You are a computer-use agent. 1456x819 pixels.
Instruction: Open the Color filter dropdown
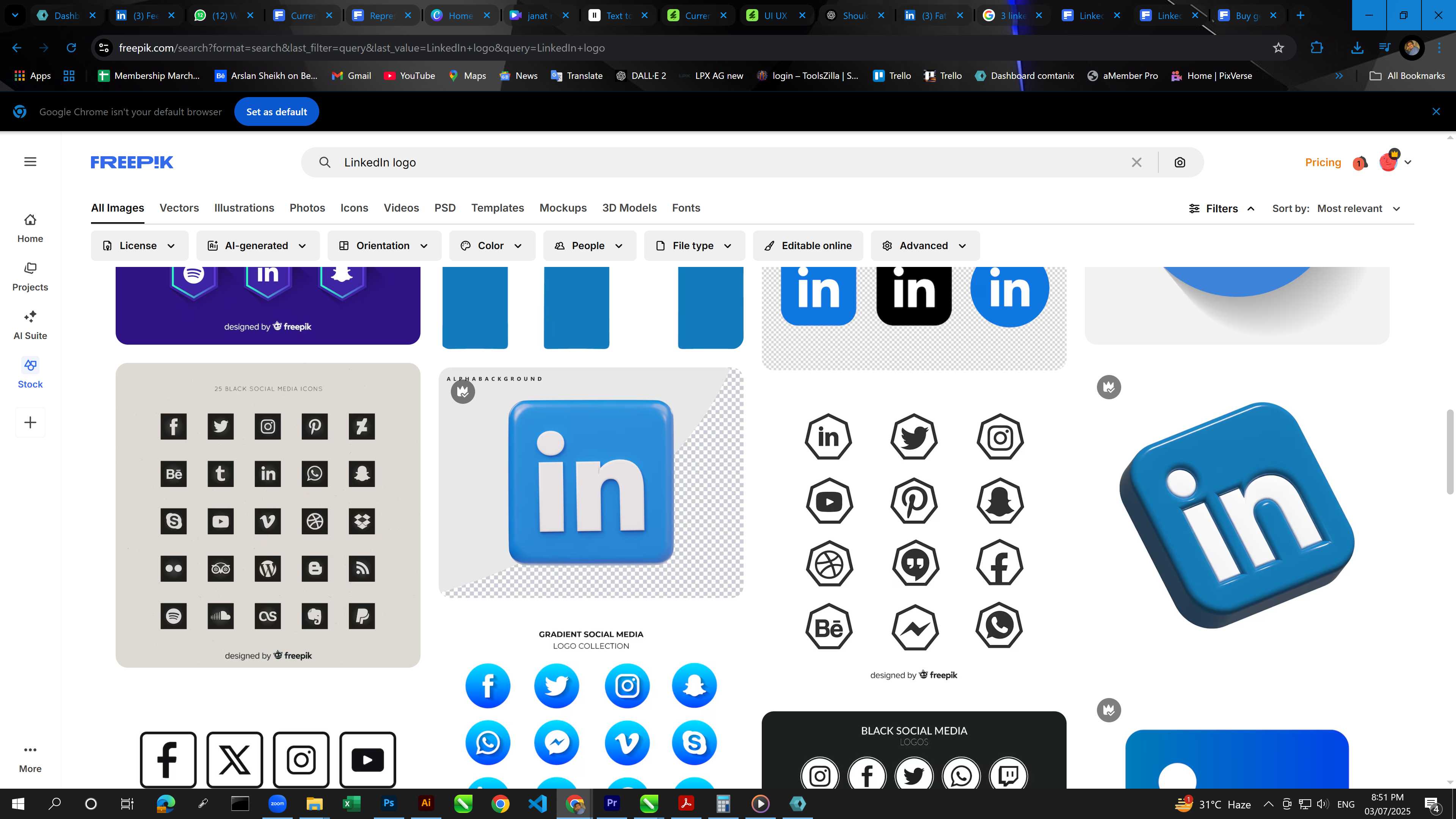(492, 245)
